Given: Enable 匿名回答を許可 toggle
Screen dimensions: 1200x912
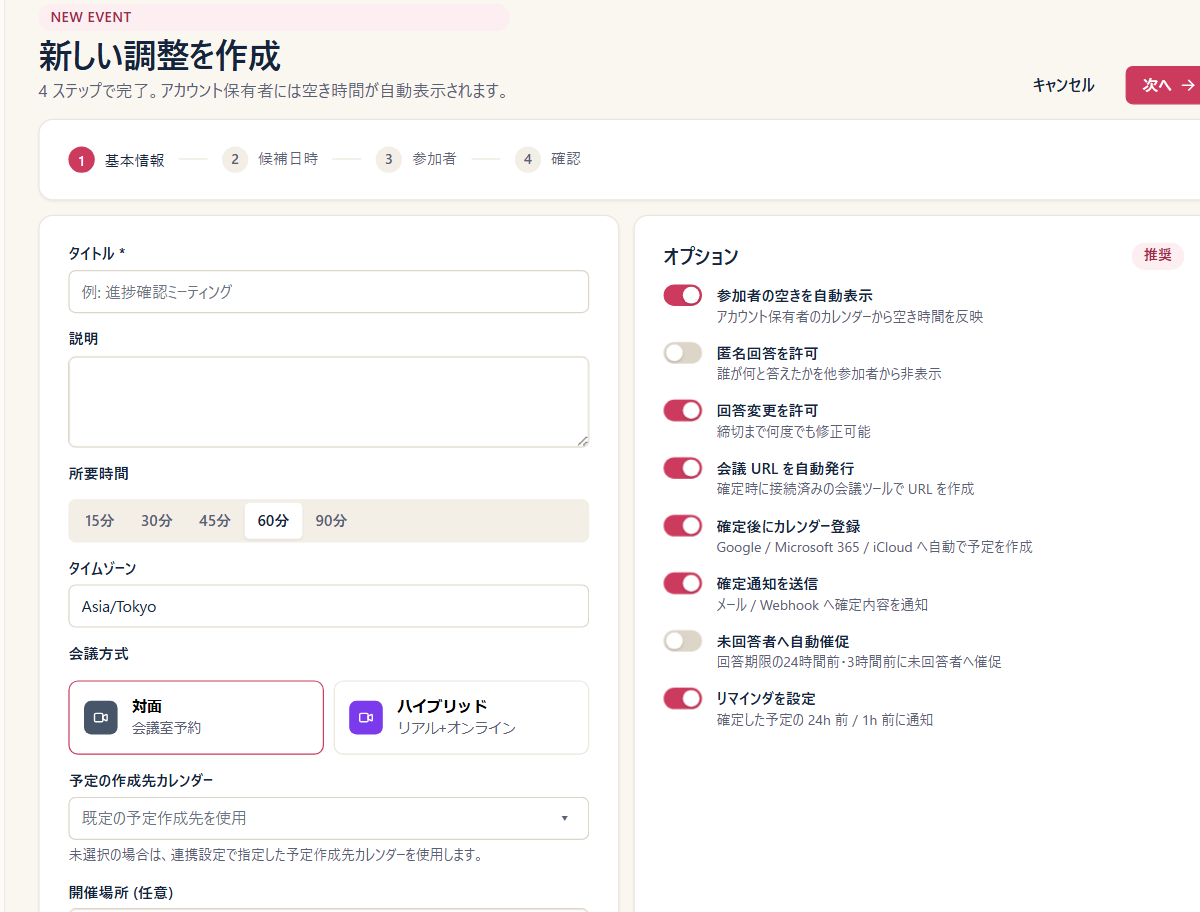Looking at the screenshot, I should coord(683,353).
